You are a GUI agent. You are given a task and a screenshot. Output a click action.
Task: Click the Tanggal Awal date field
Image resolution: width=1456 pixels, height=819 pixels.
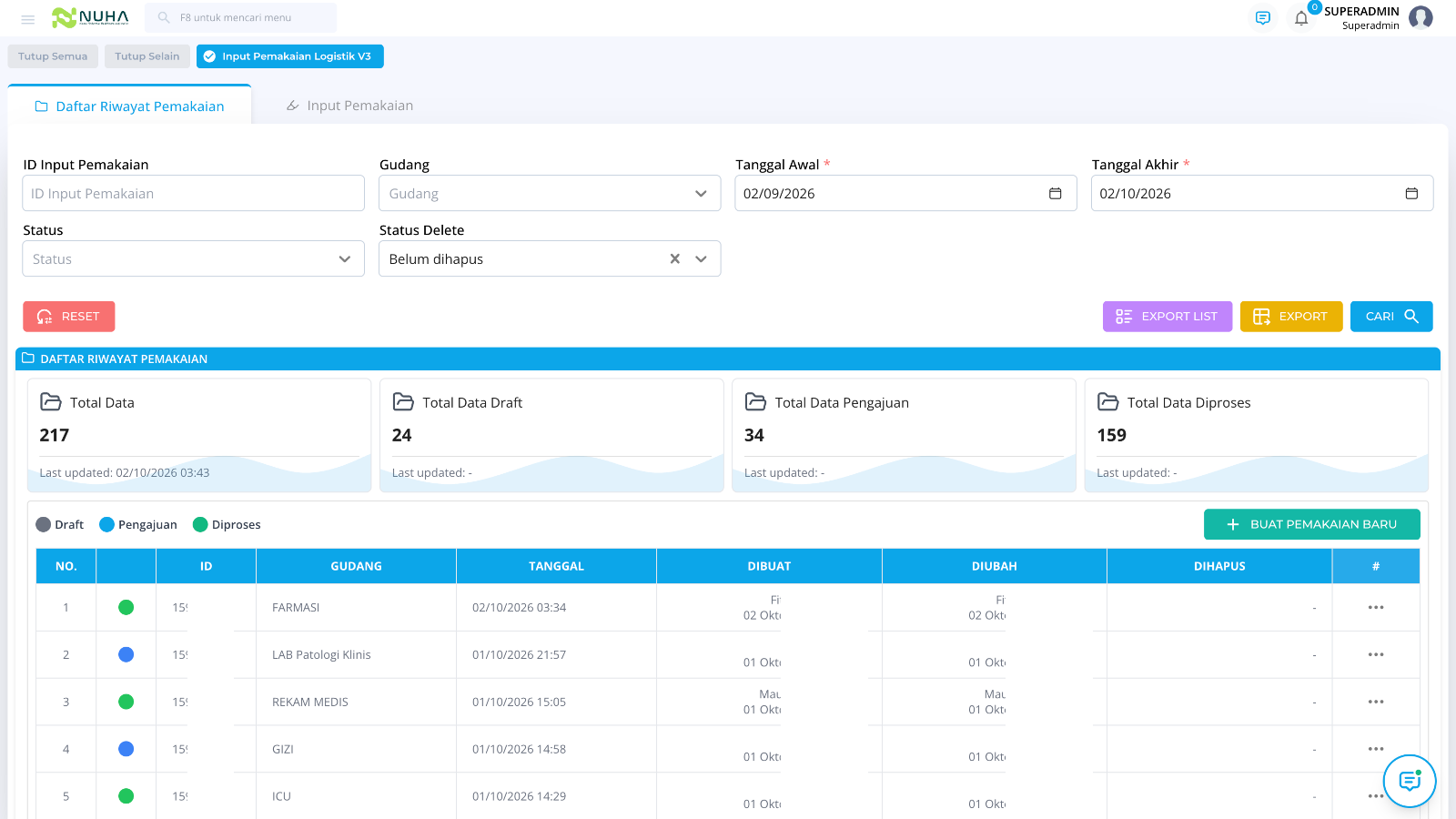coord(905,193)
